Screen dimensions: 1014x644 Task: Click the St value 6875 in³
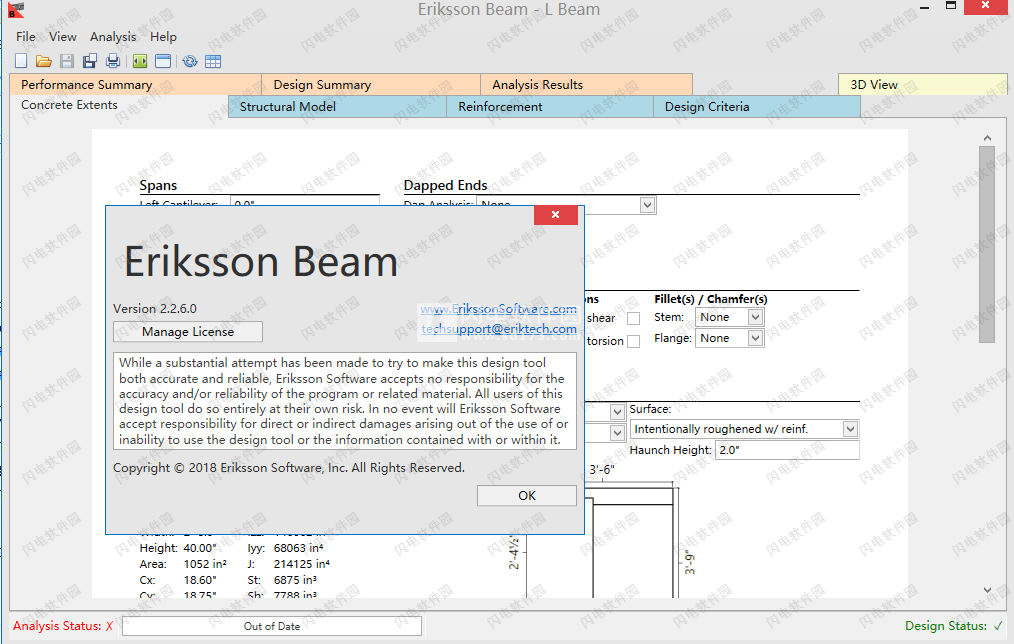[295, 580]
